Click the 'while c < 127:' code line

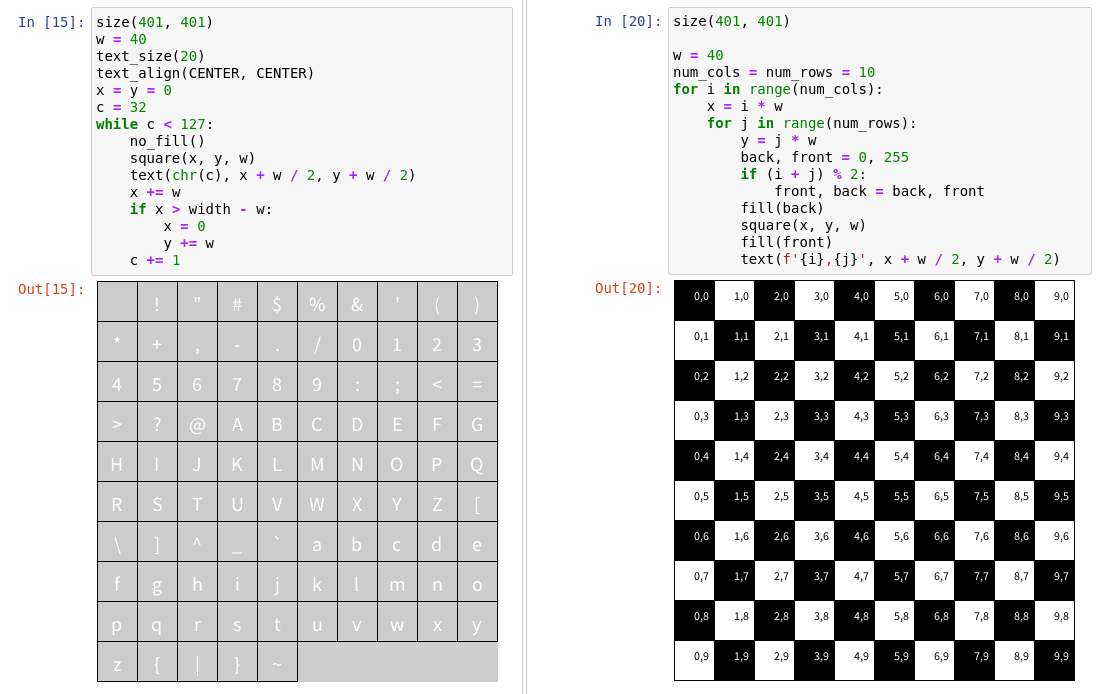coord(155,124)
